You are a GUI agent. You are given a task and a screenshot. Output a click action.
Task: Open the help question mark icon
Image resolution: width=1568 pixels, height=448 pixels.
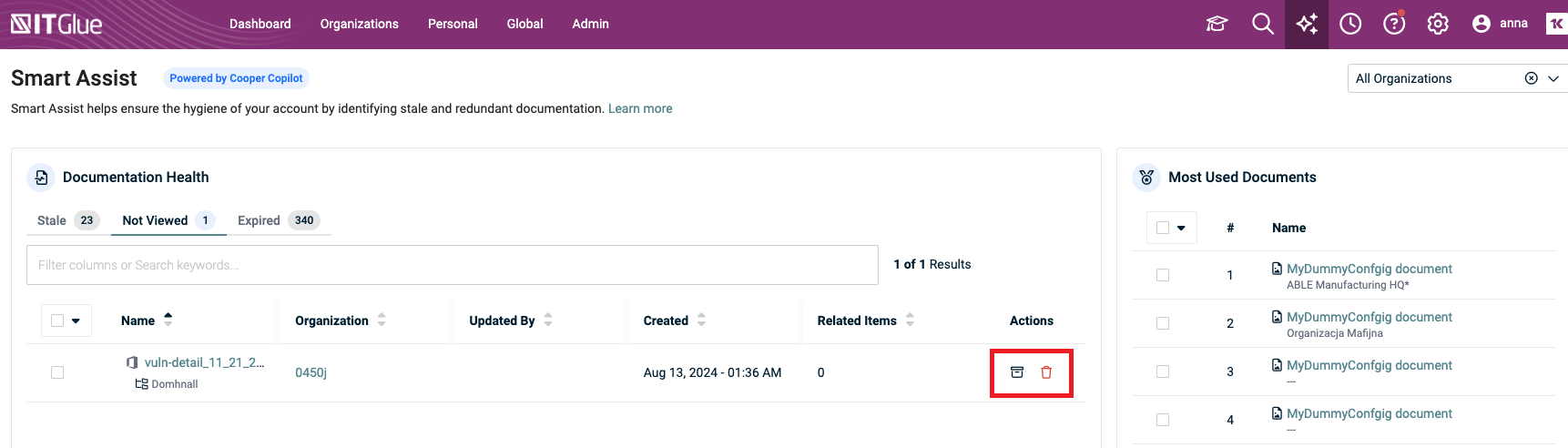(x=1394, y=24)
